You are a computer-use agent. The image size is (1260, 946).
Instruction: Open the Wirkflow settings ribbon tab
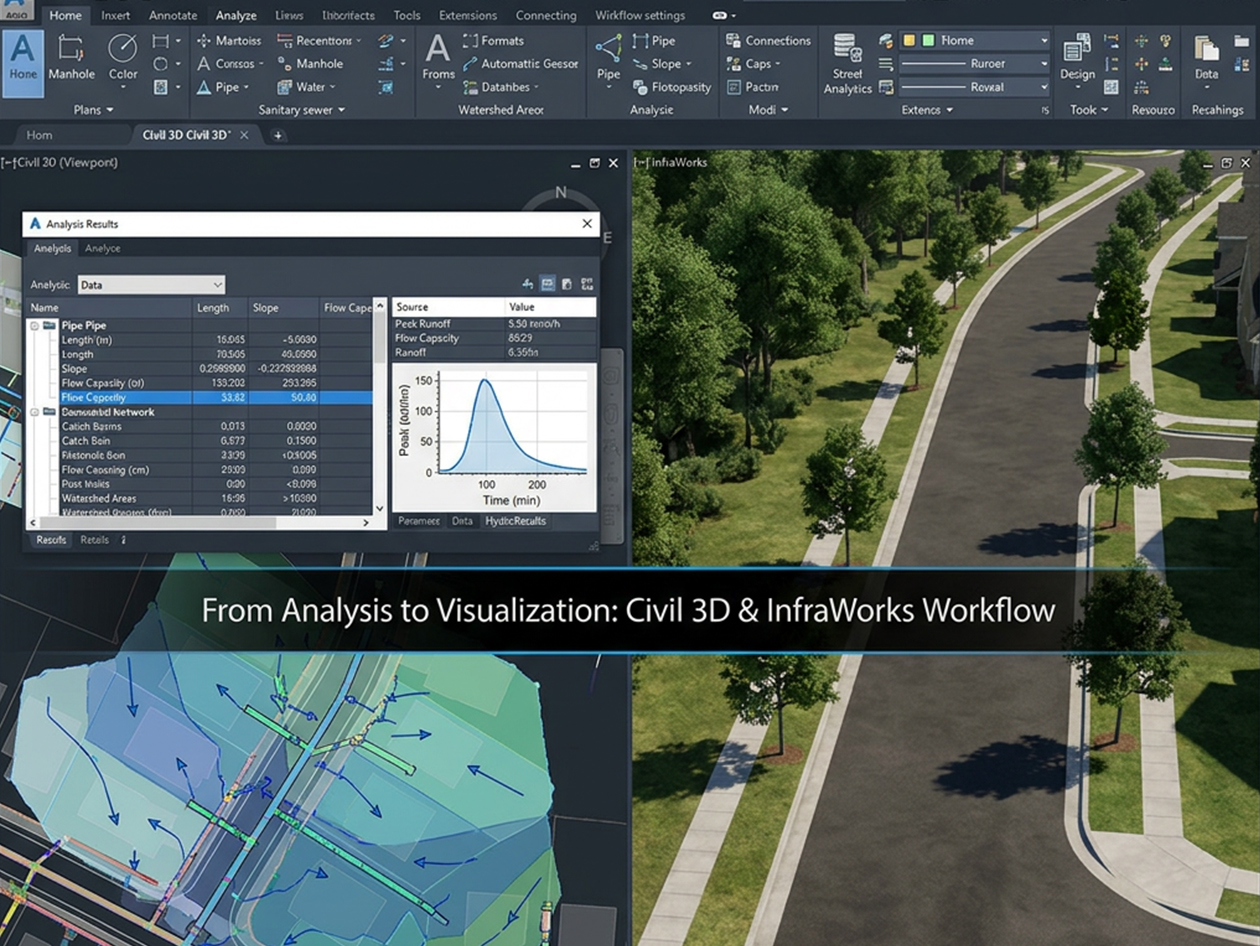coord(640,15)
